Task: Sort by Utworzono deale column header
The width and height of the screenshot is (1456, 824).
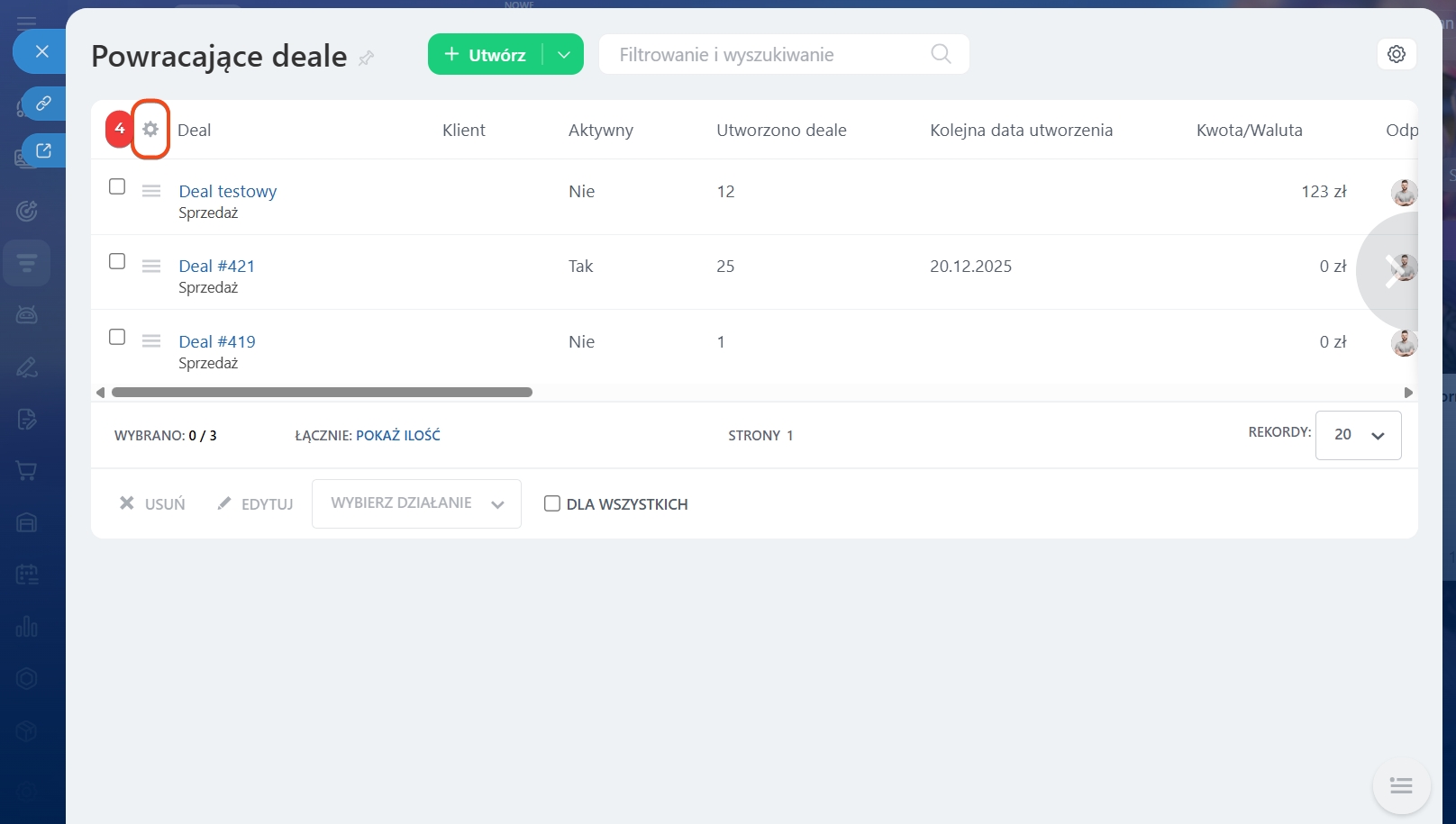Action: click(x=781, y=131)
